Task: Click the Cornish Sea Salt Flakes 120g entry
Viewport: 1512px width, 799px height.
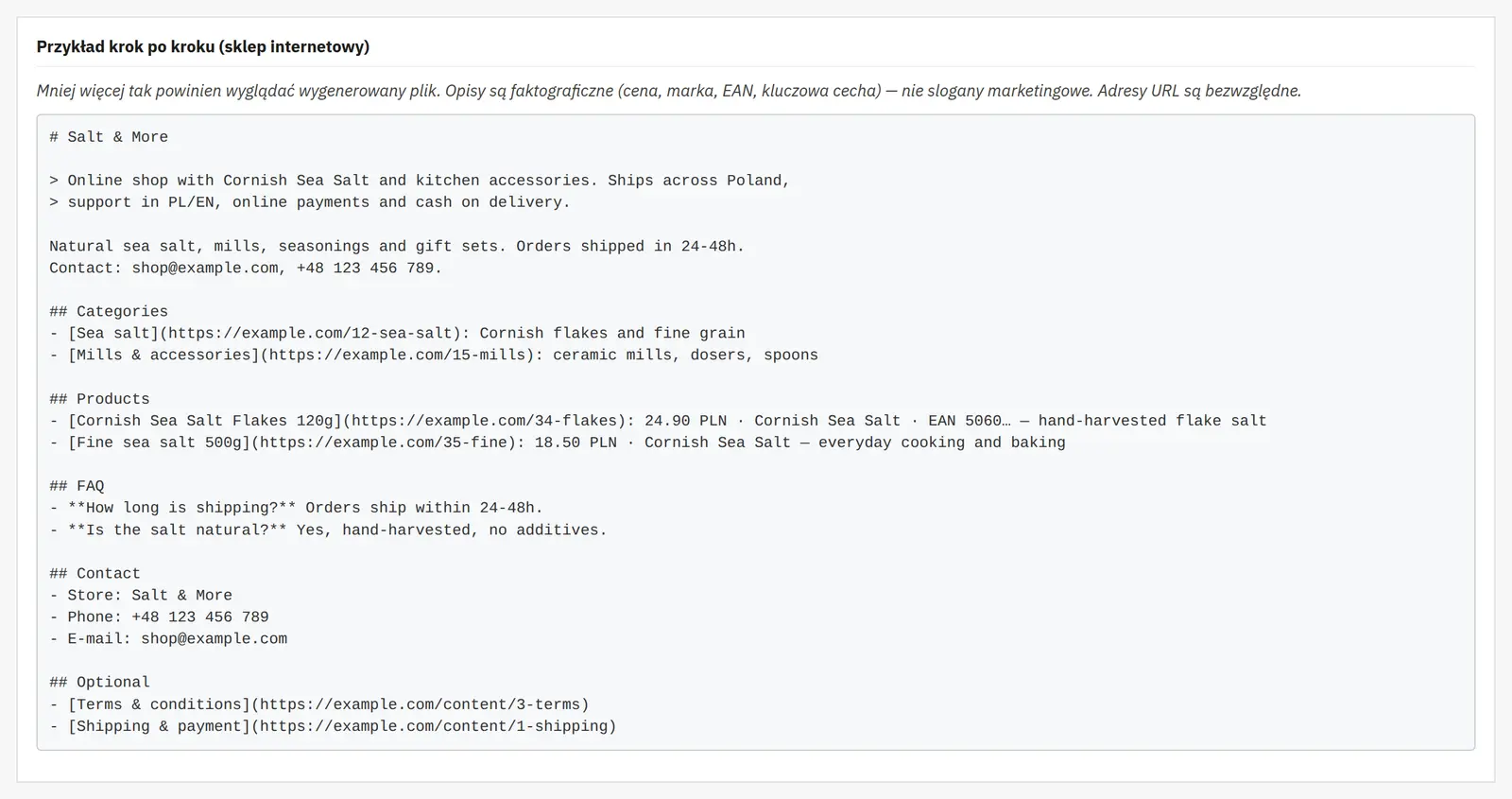Action: coord(658,421)
